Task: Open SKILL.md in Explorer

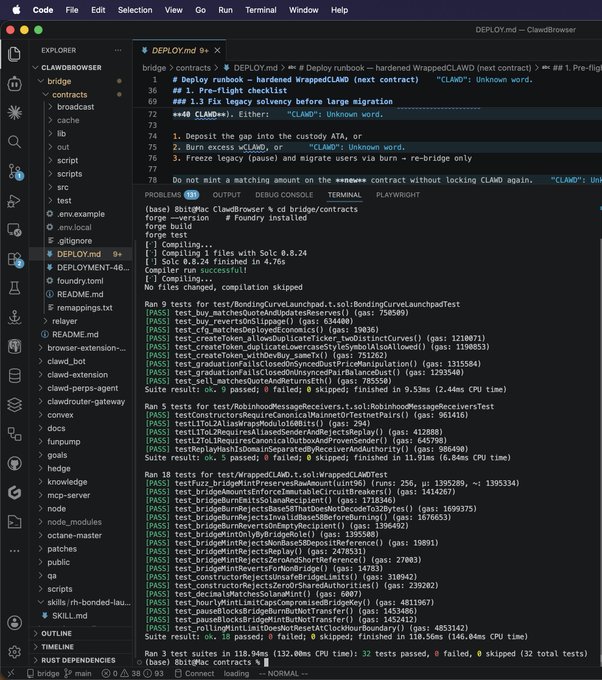Action: click(x=69, y=616)
